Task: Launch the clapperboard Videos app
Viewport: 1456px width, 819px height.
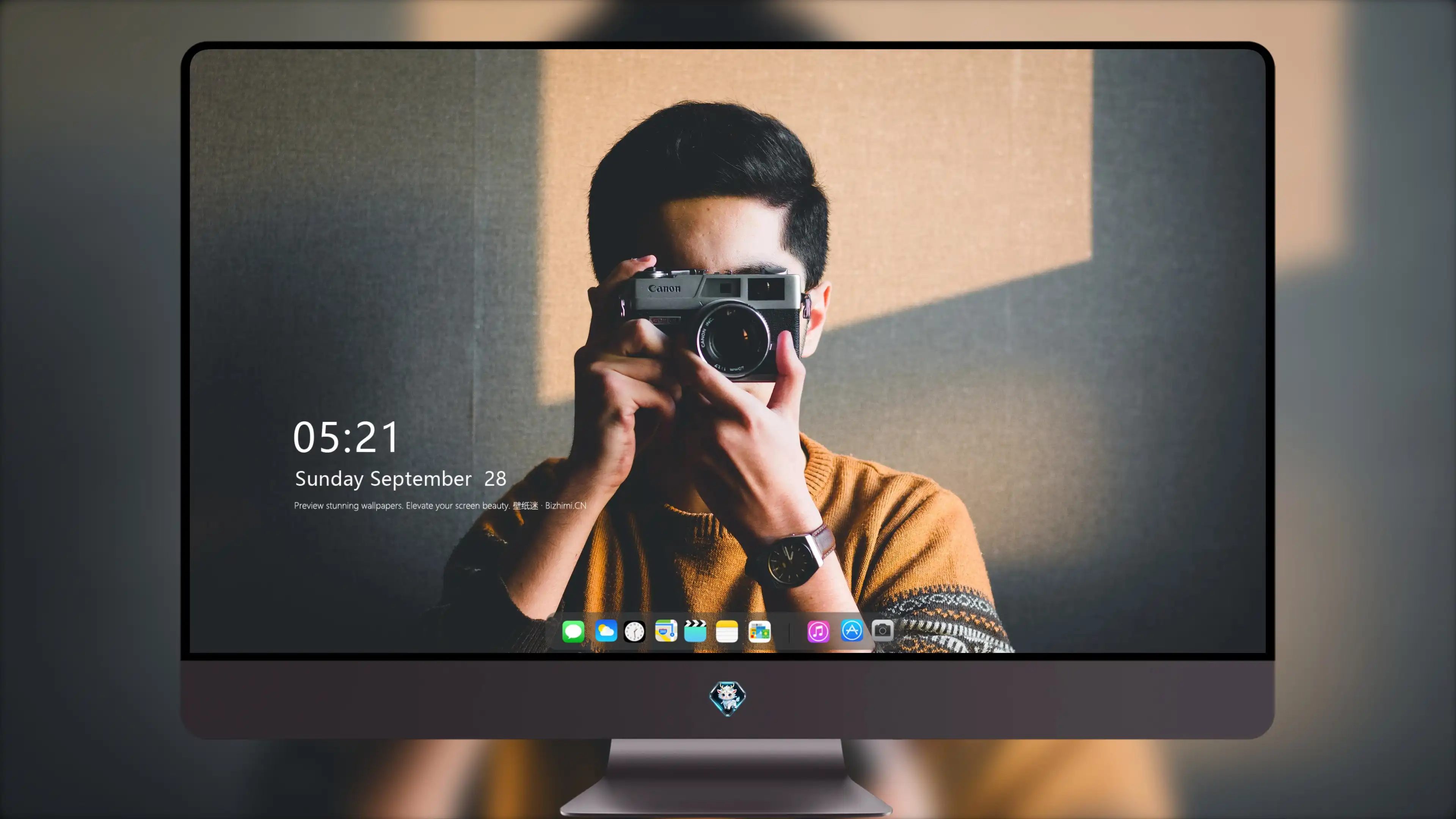Action: coord(695,631)
